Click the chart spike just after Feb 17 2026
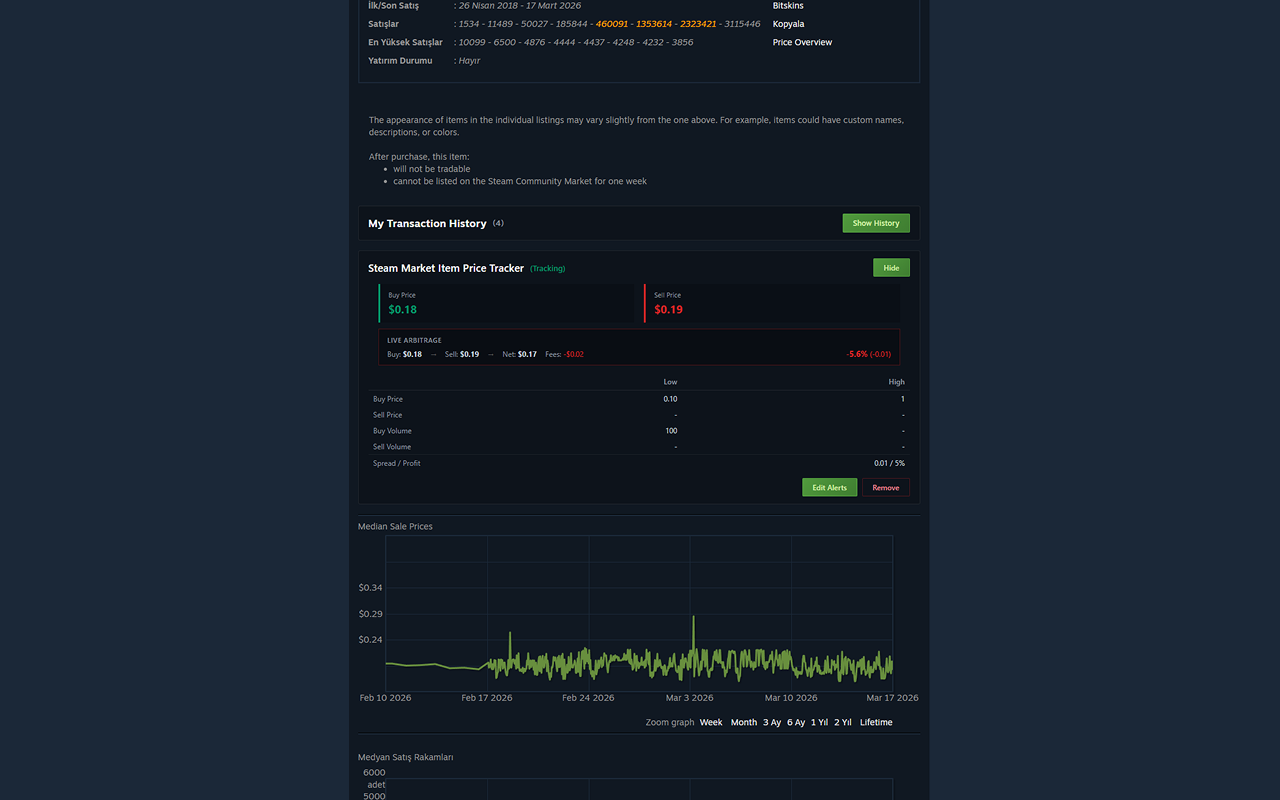 510,633
